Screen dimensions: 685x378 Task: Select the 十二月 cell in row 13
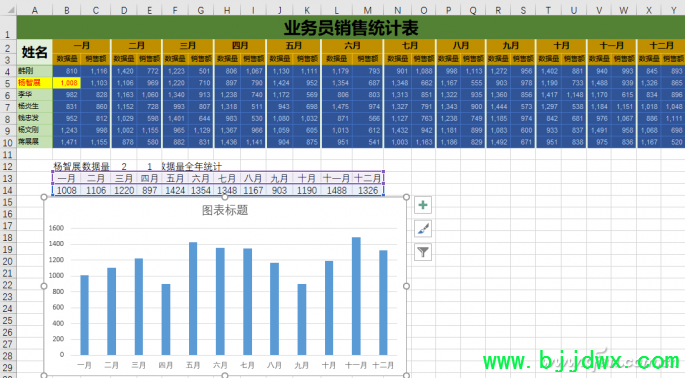368,178
